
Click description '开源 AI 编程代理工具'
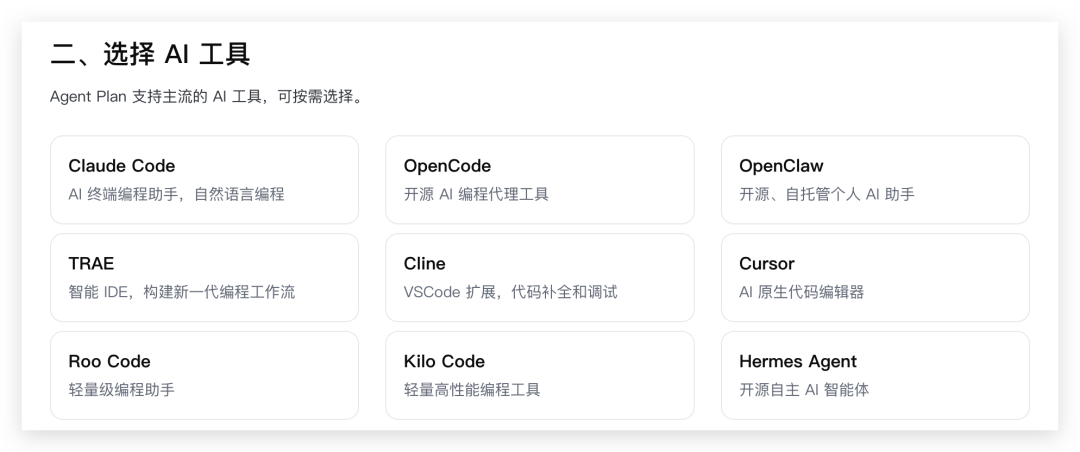(x=476, y=194)
